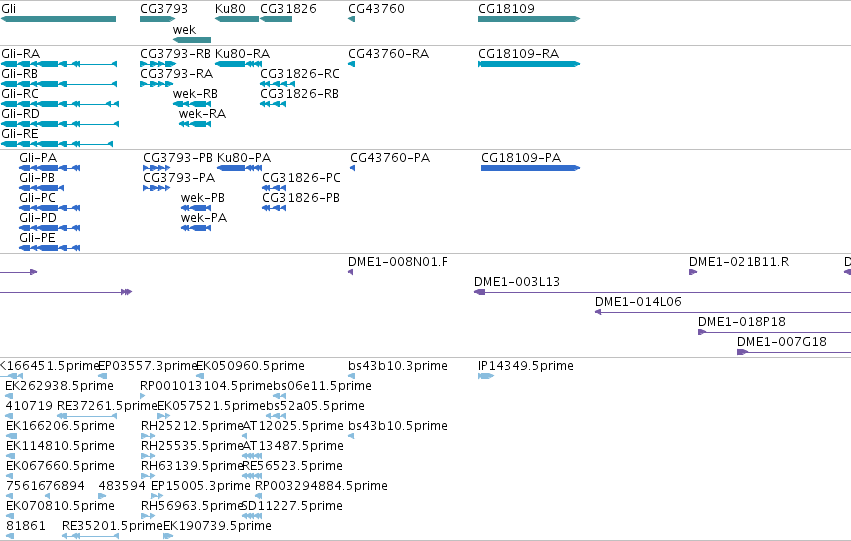Click the CG3793-RA transcript arrows

[156, 84]
